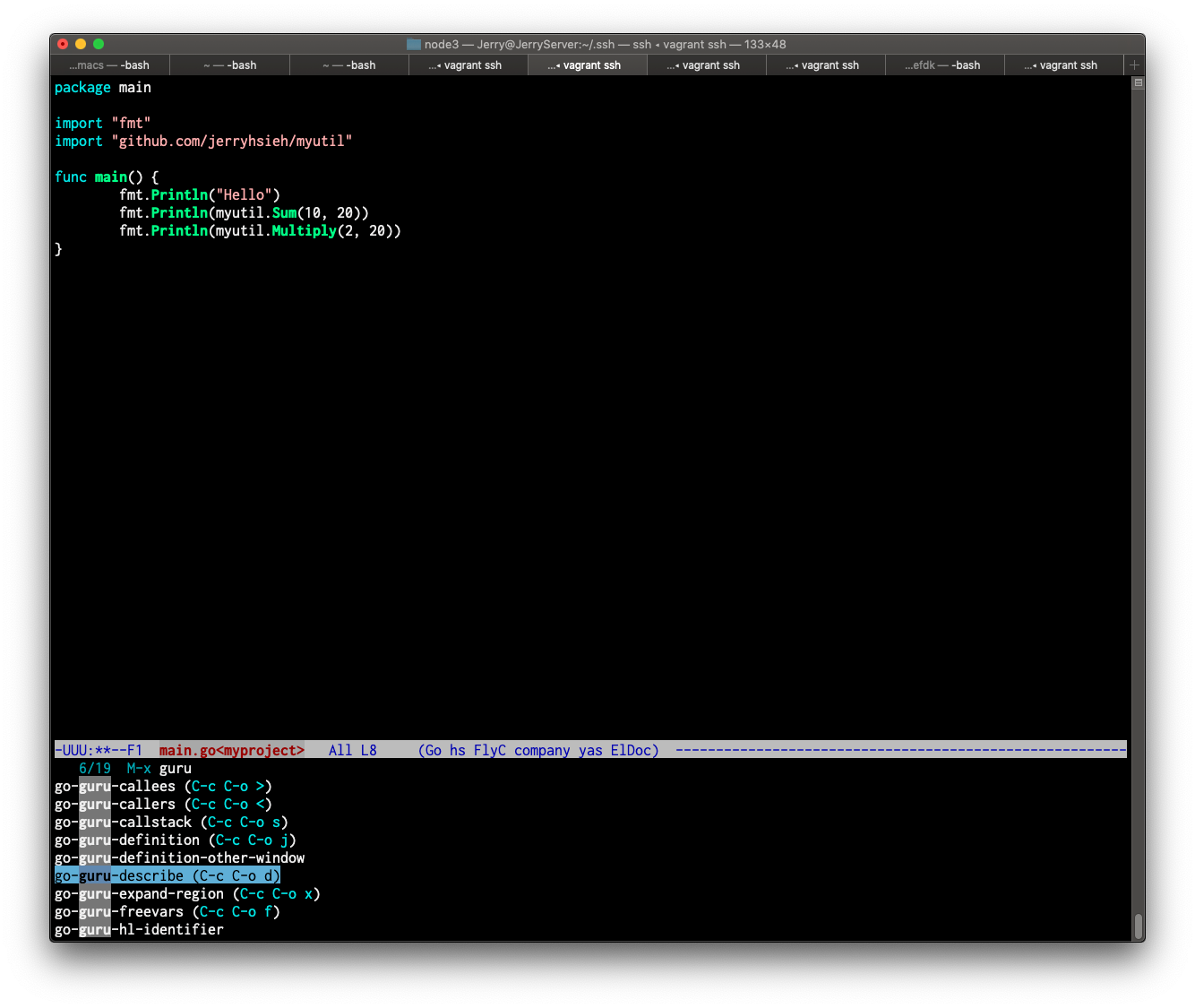Open a new terminal tab with the plus icon

[x=1134, y=65]
